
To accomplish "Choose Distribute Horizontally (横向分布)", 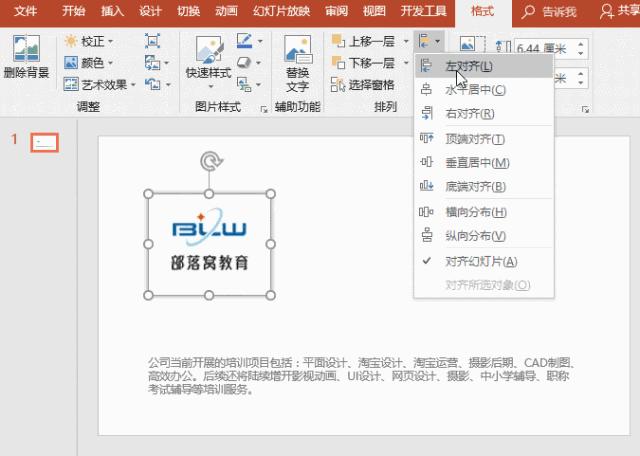I will pos(484,212).
